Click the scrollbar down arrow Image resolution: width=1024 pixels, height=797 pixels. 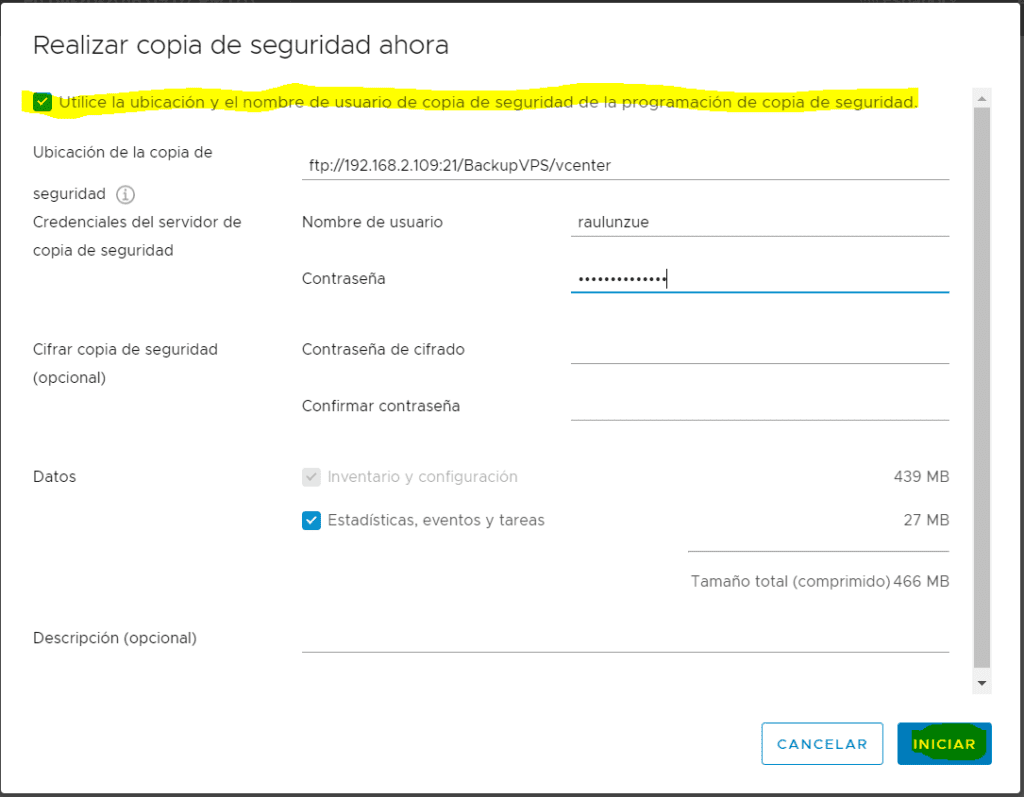click(981, 681)
